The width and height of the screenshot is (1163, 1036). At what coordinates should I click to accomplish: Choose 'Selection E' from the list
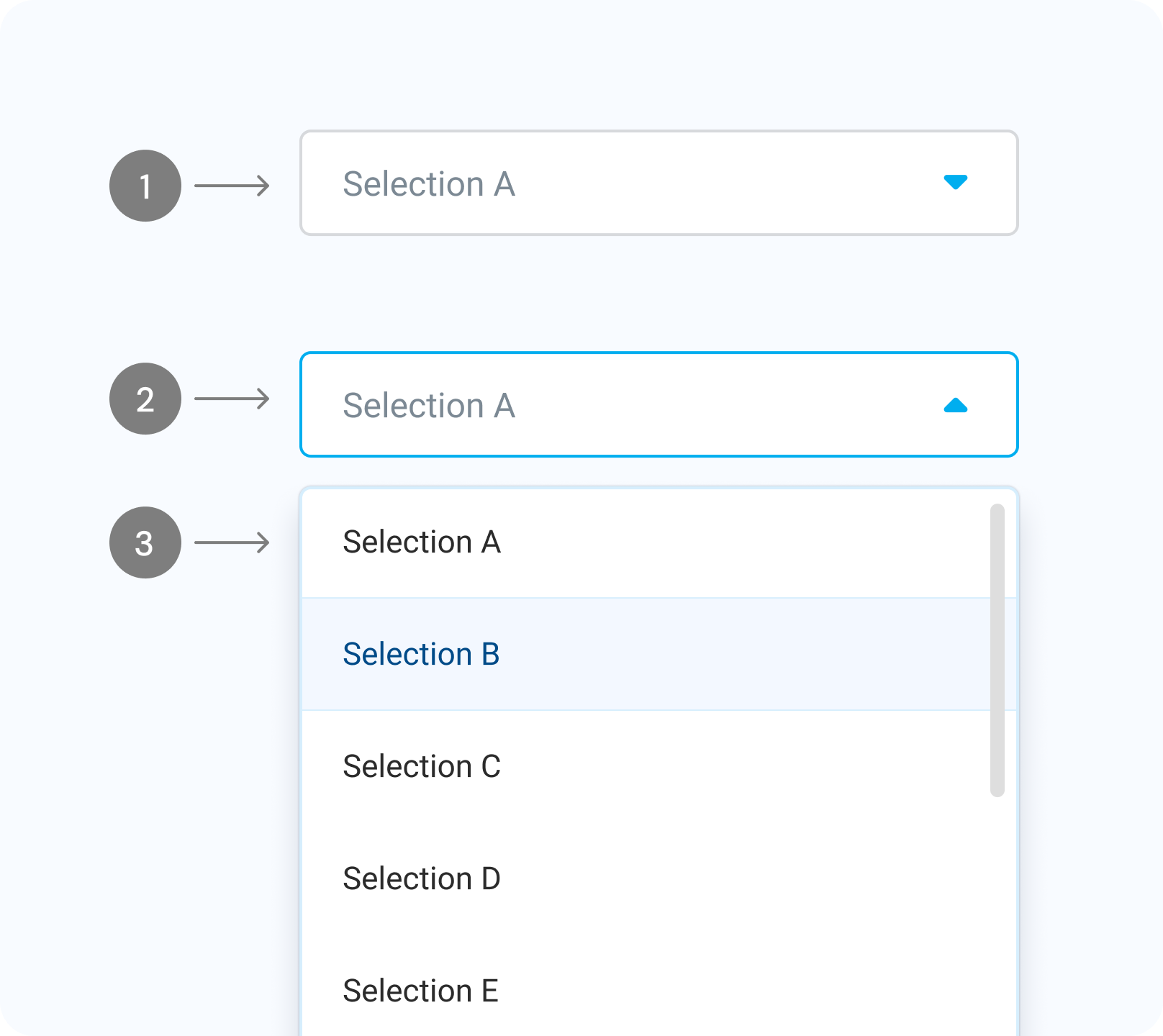[421, 991]
